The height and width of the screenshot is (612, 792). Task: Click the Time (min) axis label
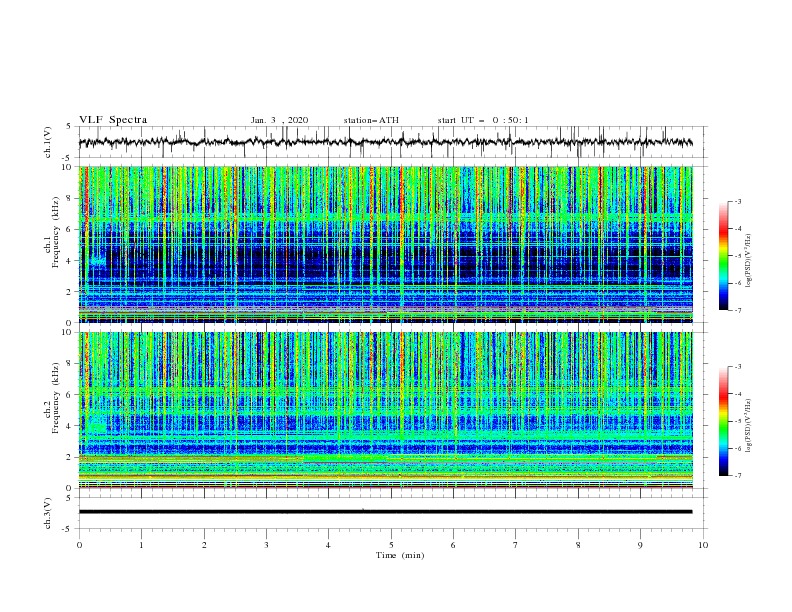coord(400,555)
